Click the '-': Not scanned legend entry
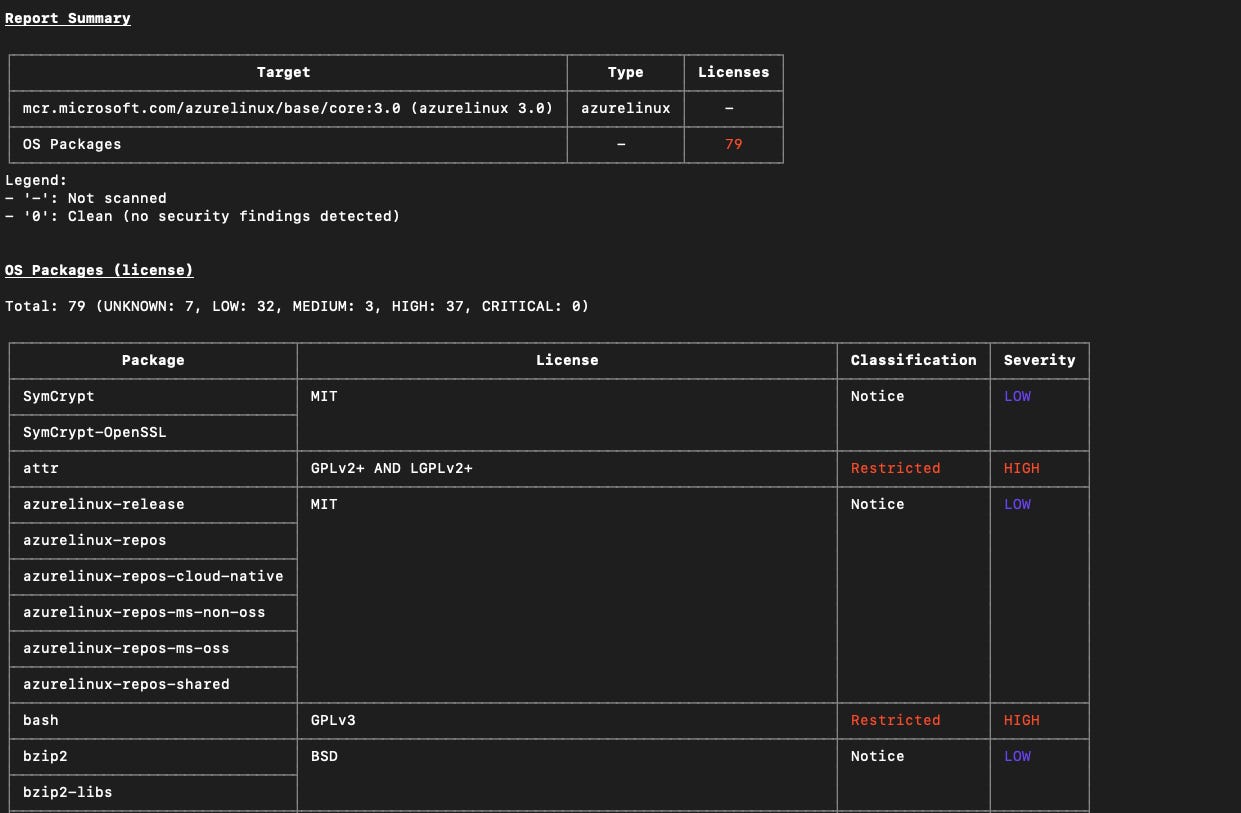The width and height of the screenshot is (1241, 813). coord(86,198)
